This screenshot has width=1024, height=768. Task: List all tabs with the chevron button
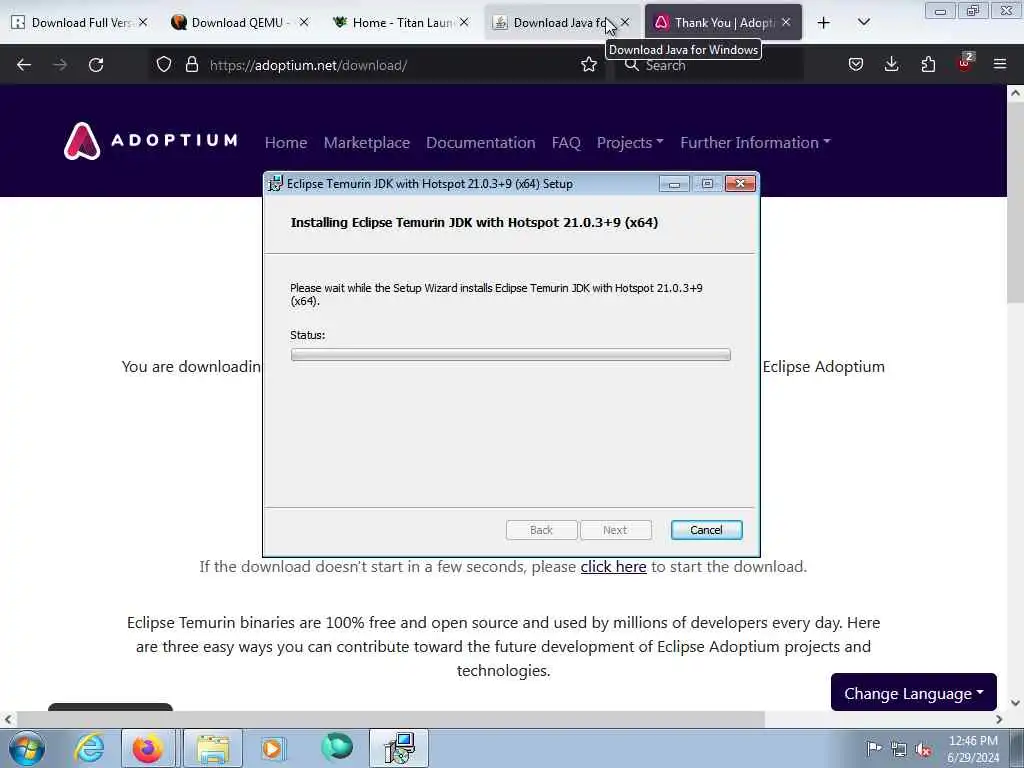[x=863, y=22]
